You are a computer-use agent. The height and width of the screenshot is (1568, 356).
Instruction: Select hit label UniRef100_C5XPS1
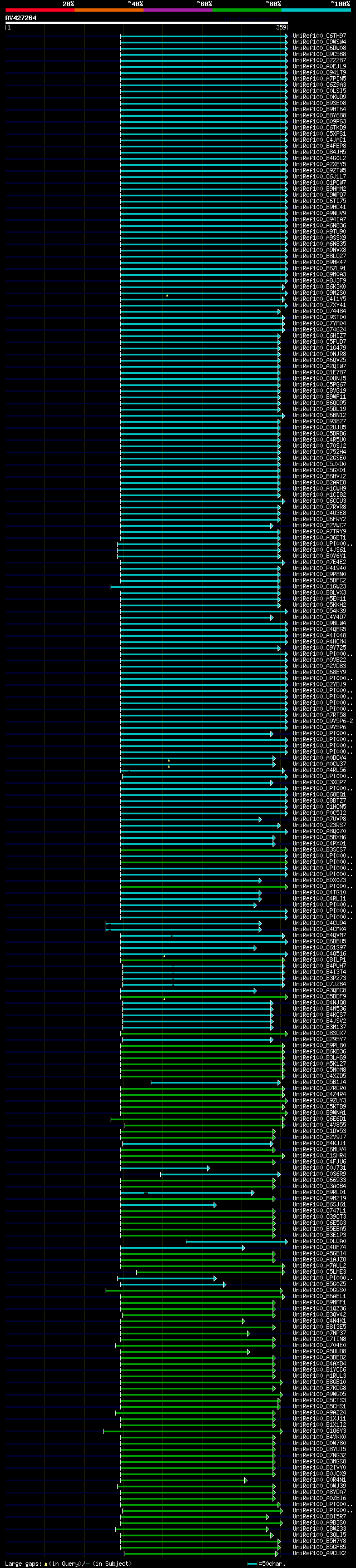pos(319,134)
